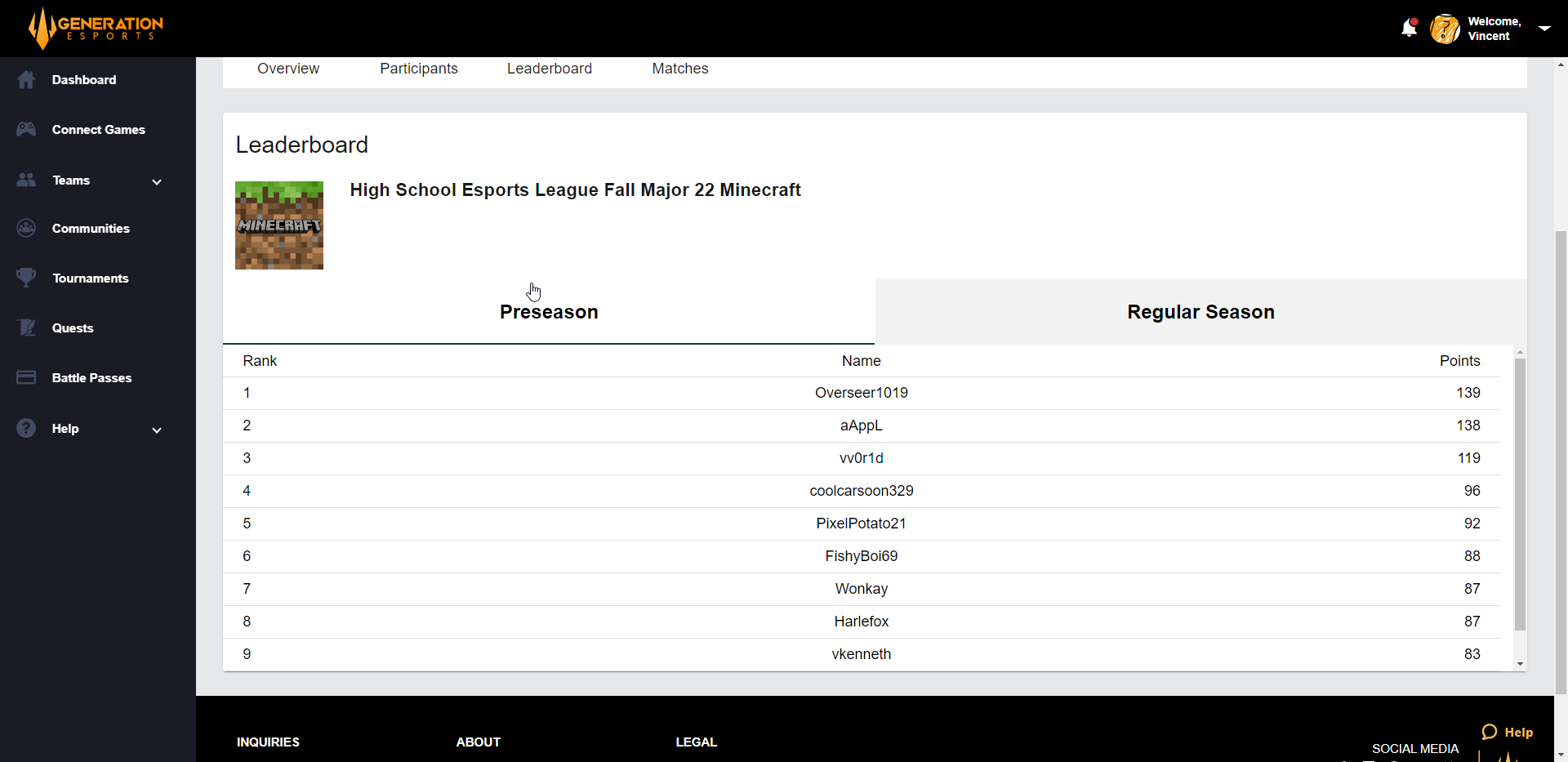Click player name coolcarsoon329
The width and height of the screenshot is (1568, 762).
tap(862, 491)
